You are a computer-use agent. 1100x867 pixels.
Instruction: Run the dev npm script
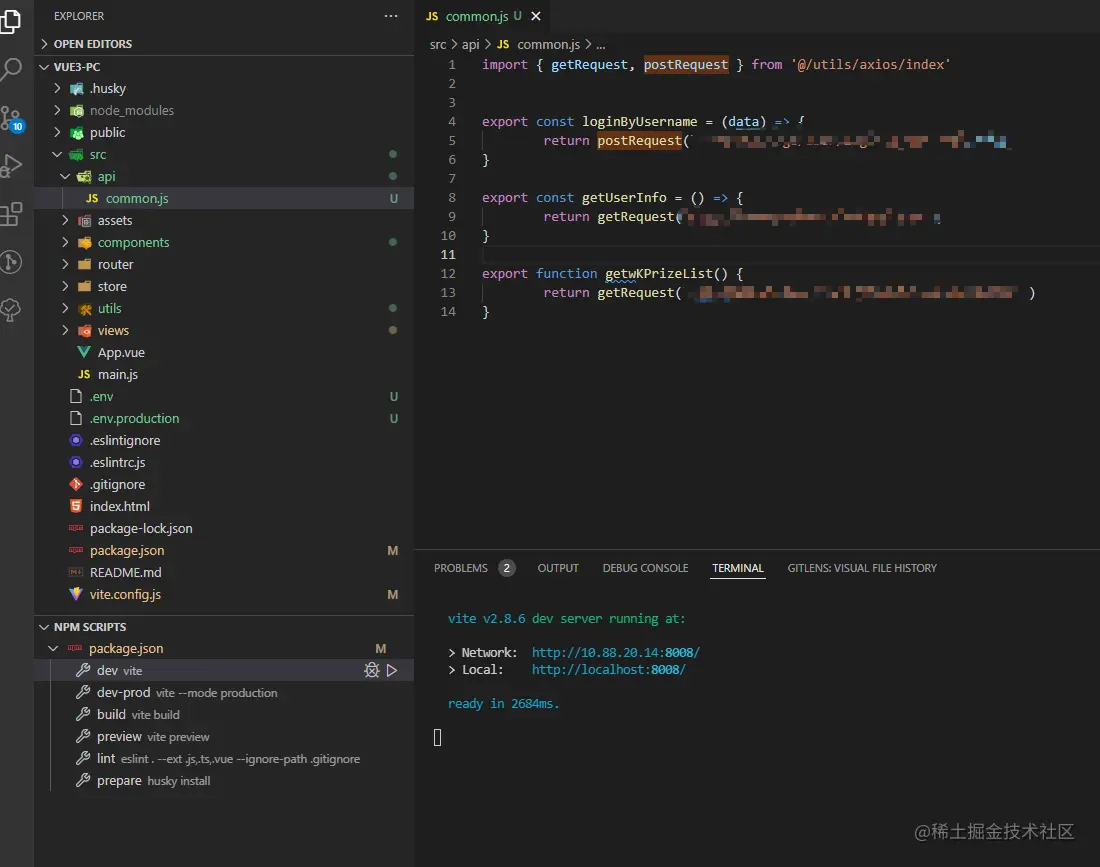pyautogui.click(x=392, y=671)
